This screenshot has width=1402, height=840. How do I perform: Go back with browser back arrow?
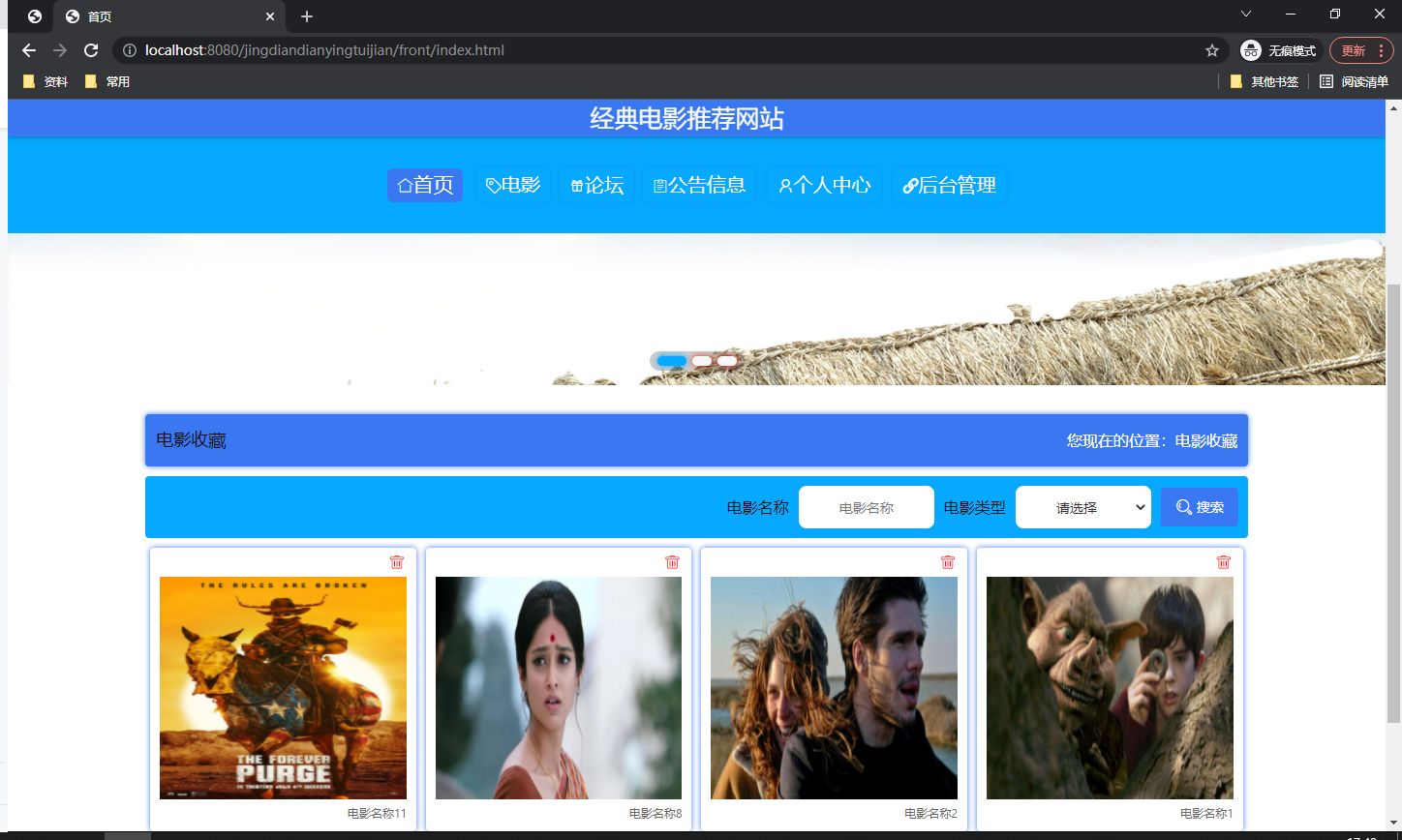[29, 50]
